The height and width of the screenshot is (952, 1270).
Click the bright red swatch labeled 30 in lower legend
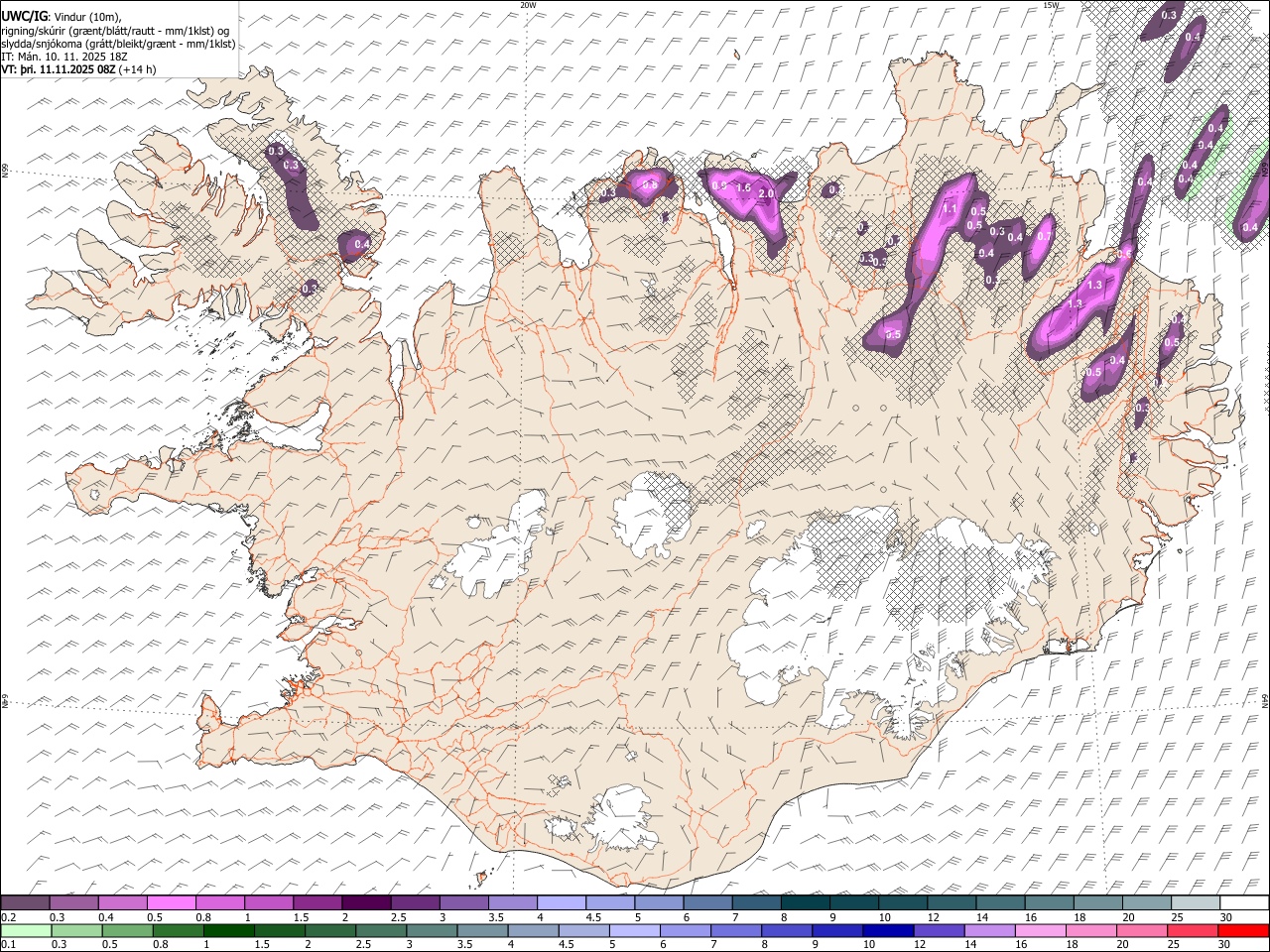coord(1243,930)
